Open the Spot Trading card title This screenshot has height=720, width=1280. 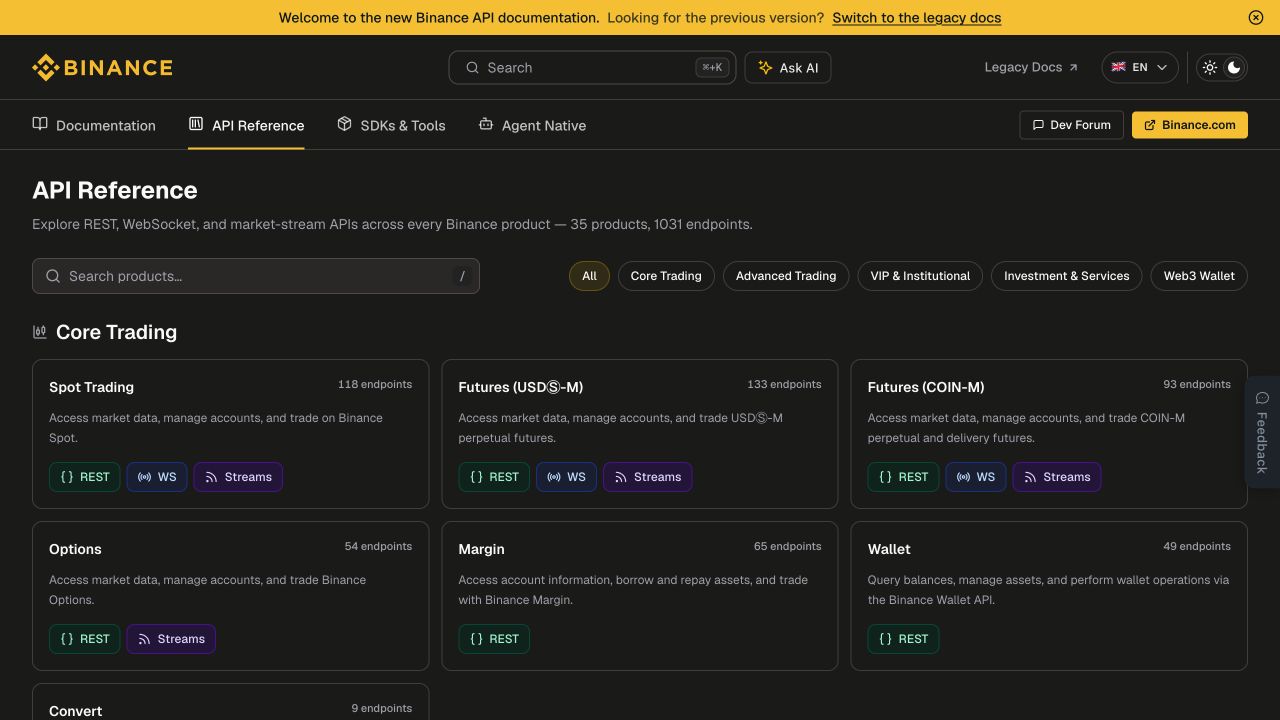[x=91, y=387]
